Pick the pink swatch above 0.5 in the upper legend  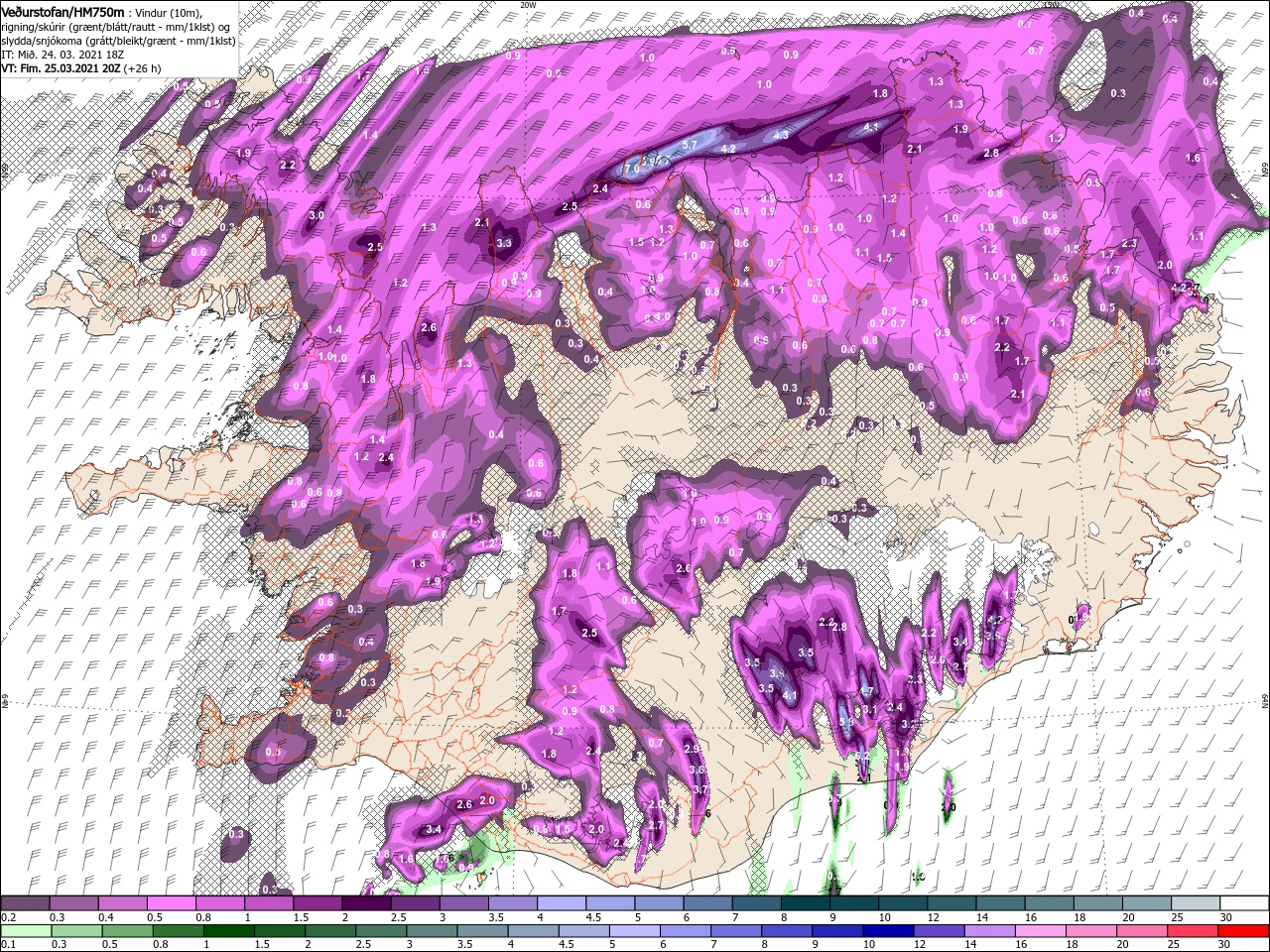172,903
